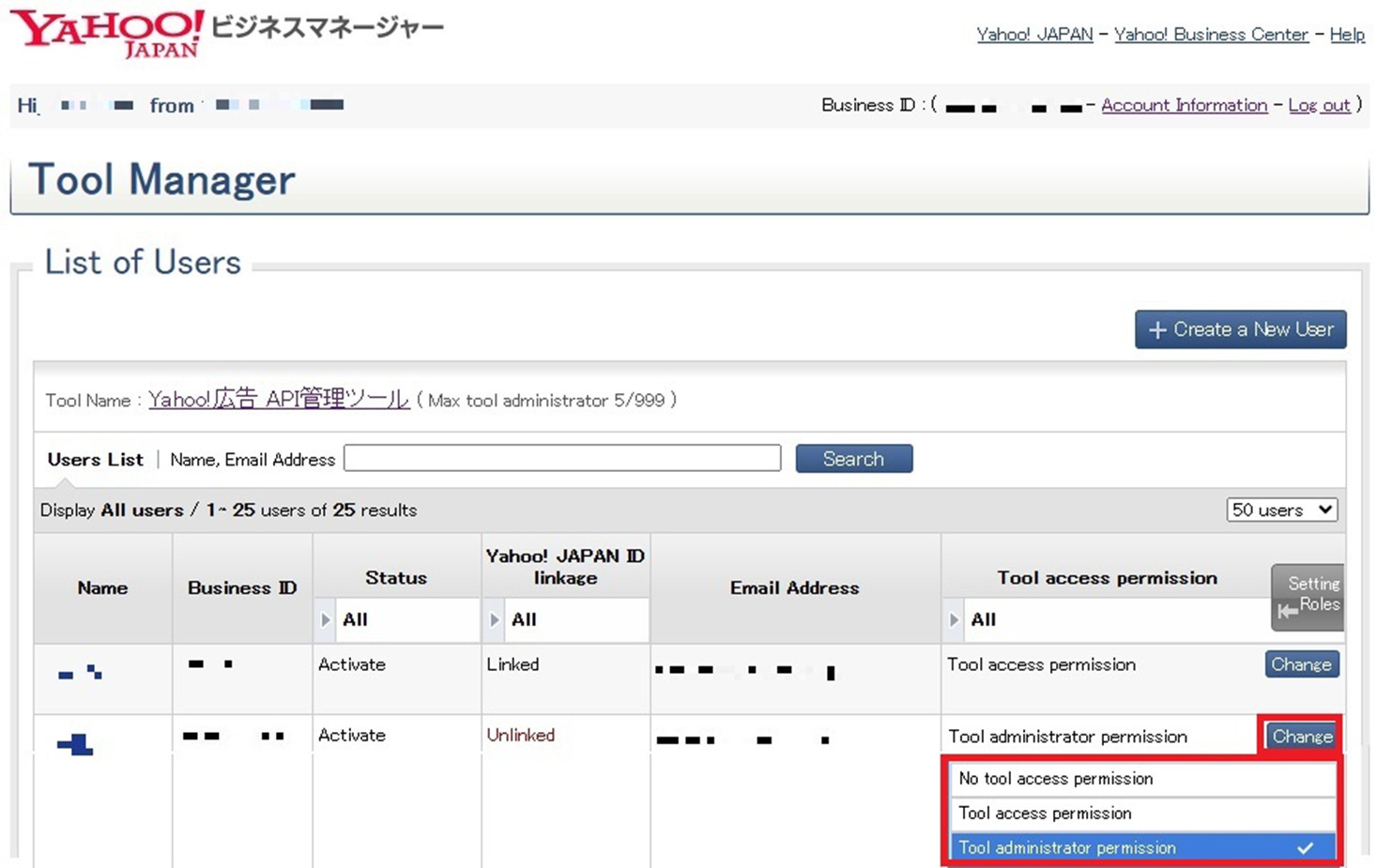Click Change for Tool access permission row
This screenshot has height=868, width=1377.
pyautogui.click(x=1302, y=664)
